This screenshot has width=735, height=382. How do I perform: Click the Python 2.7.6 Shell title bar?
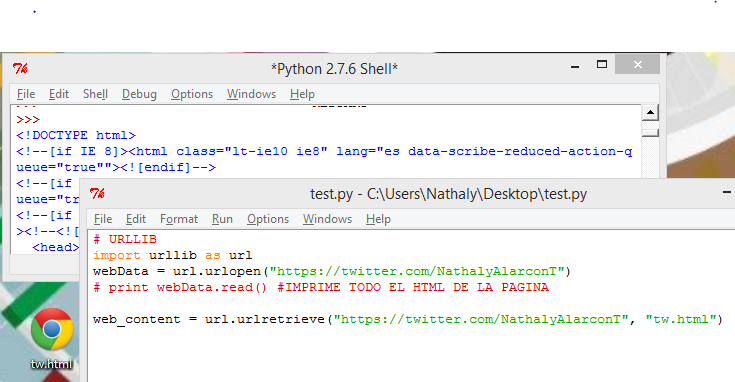click(x=334, y=69)
